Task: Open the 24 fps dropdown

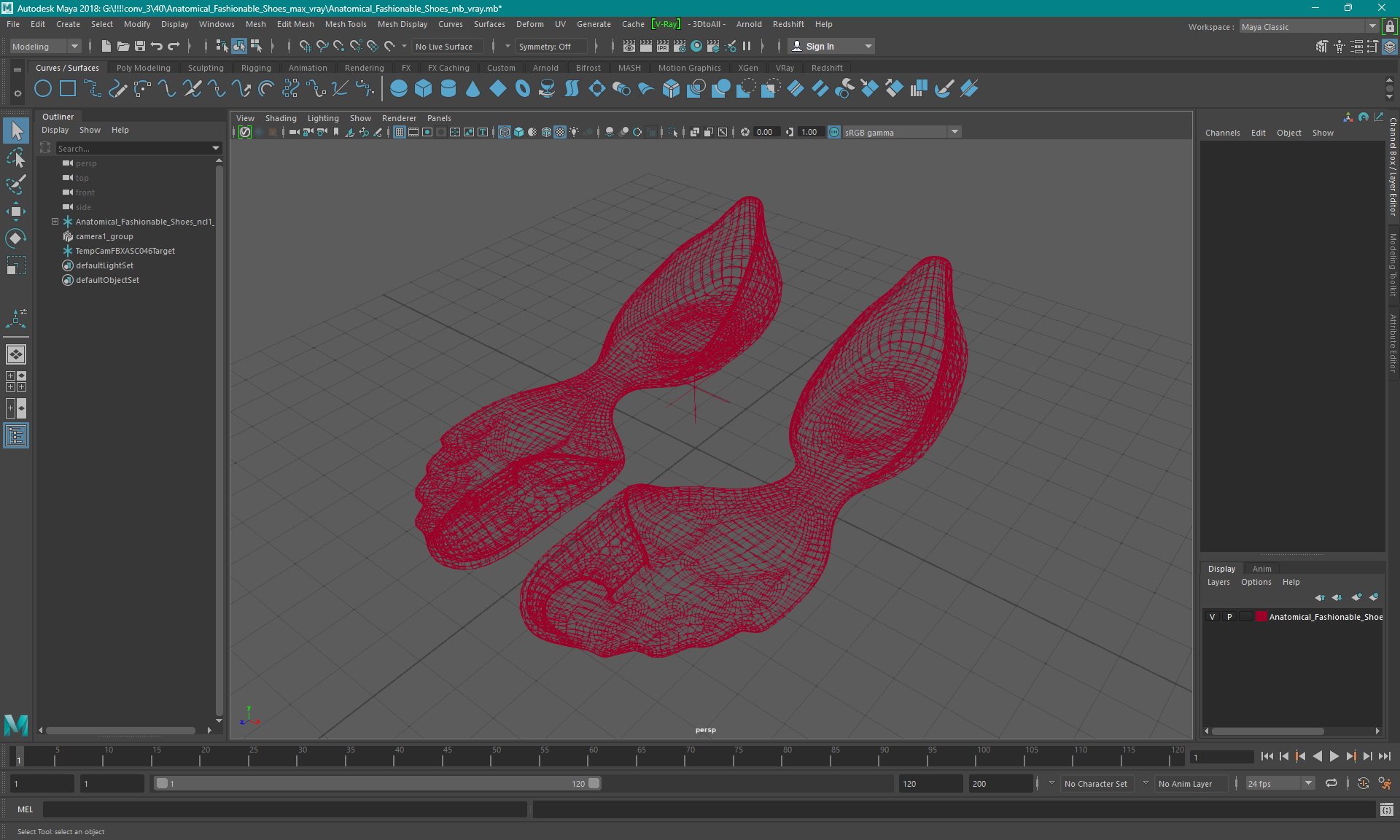Action: [x=1280, y=783]
